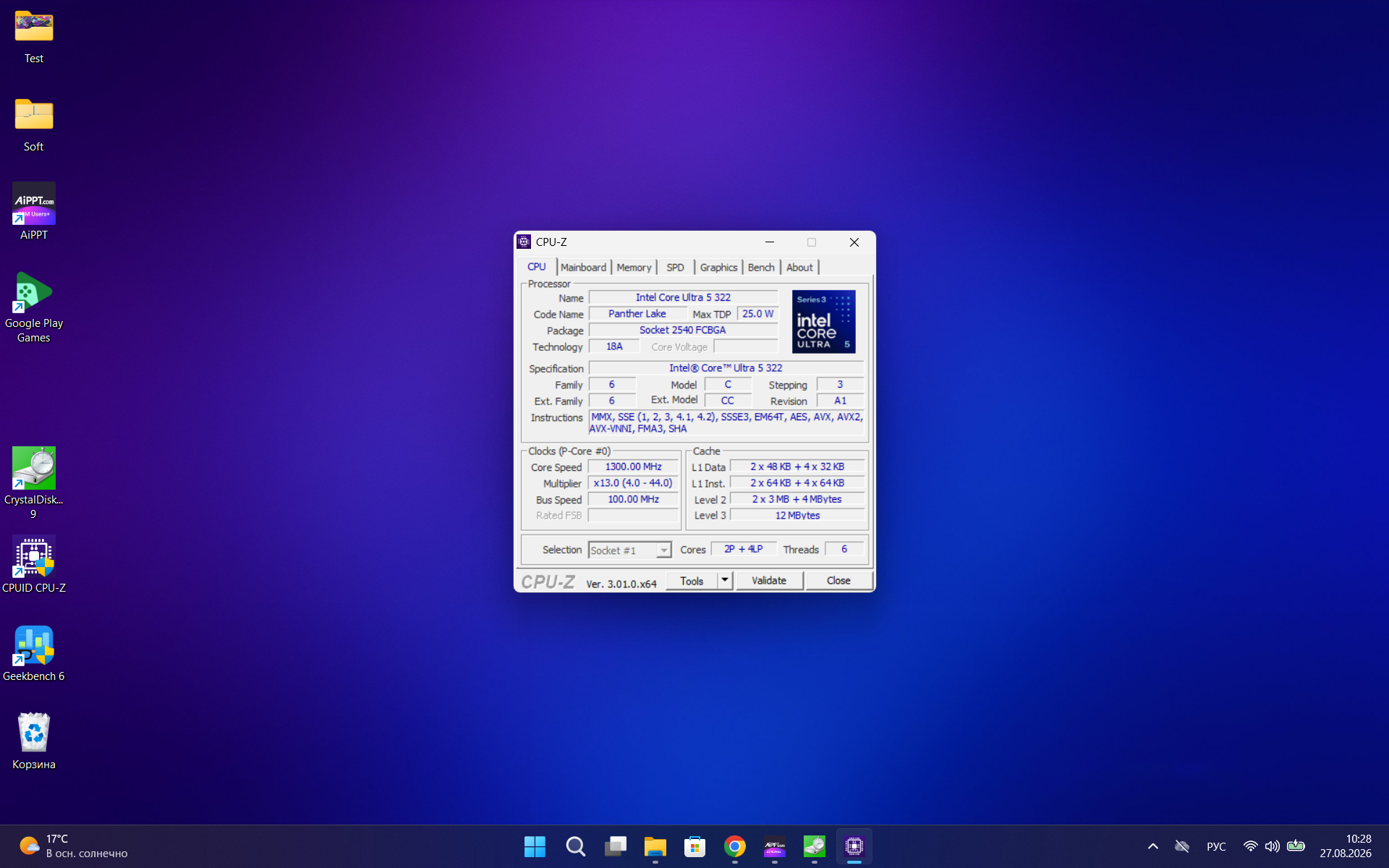This screenshot has height=868, width=1389.
Task: Click the Revision A1 value
Action: pos(840,401)
